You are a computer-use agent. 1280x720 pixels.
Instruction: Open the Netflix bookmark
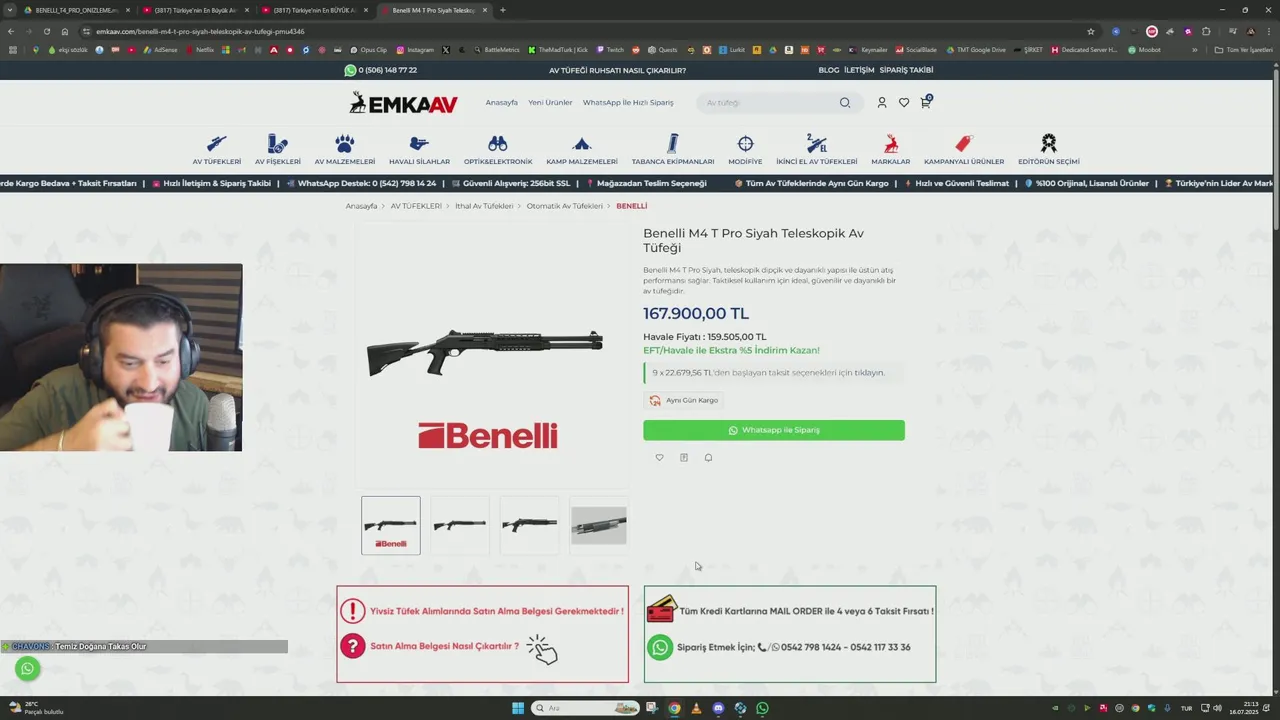point(199,50)
